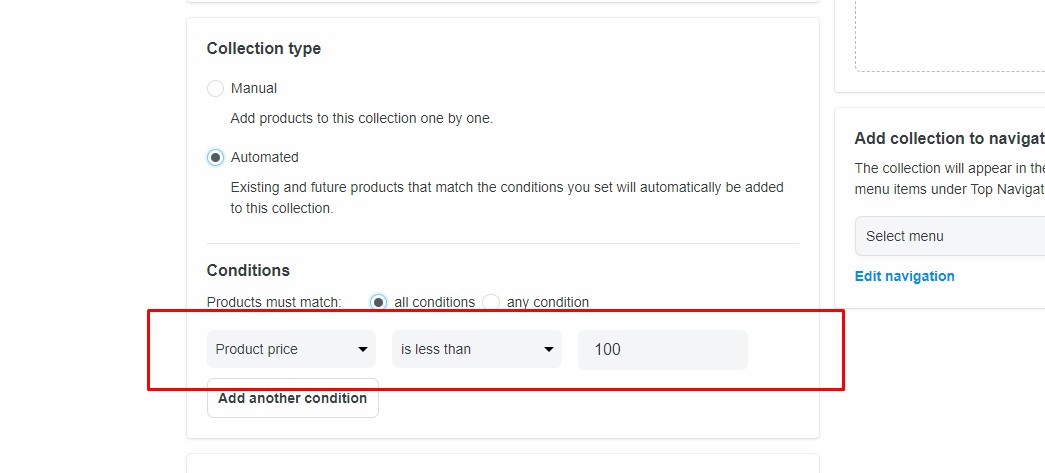Click the "is less than" dropdown caret arrow
This screenshot has width=1045, height=473.
[548, 350]
